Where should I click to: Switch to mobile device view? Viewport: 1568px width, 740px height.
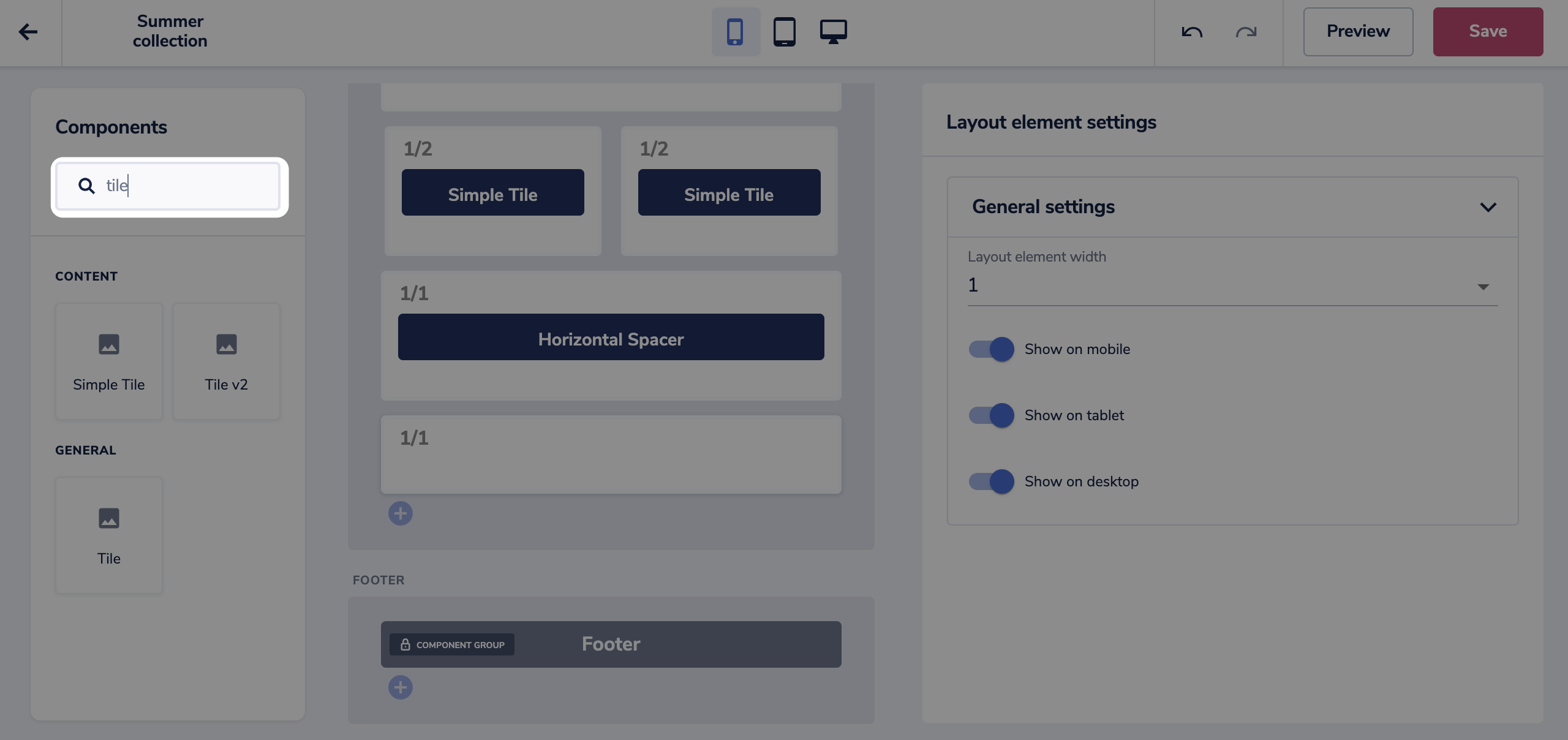click(x=735, y=32)
